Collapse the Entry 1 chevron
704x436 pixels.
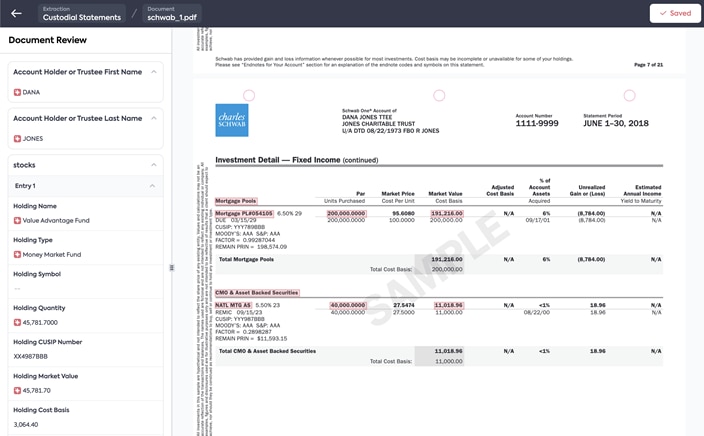(x=152, y=186)
